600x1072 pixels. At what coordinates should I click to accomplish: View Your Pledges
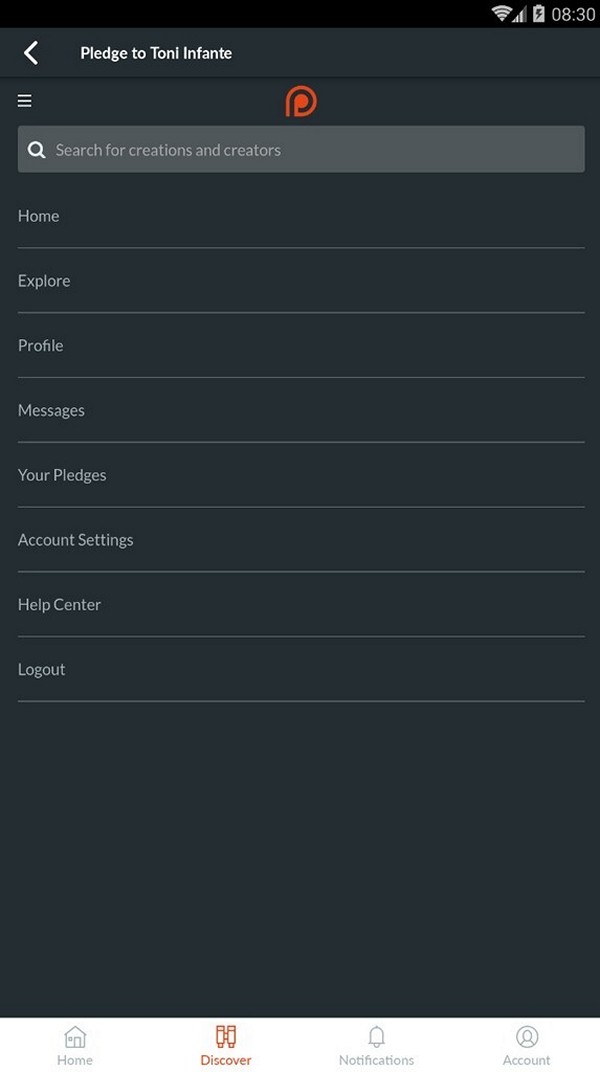(301, 475)
